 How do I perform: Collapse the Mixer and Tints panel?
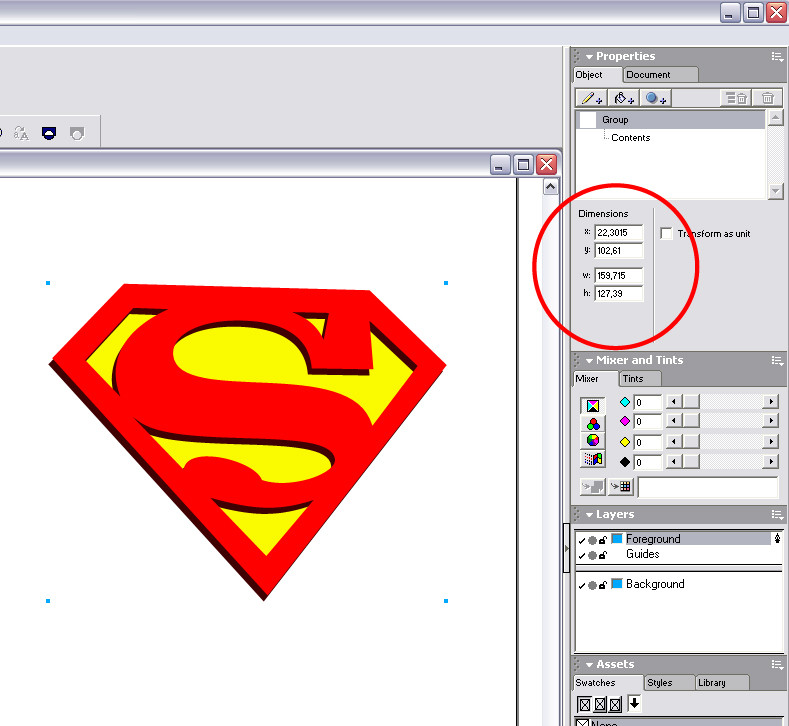(x=589, y=361)
